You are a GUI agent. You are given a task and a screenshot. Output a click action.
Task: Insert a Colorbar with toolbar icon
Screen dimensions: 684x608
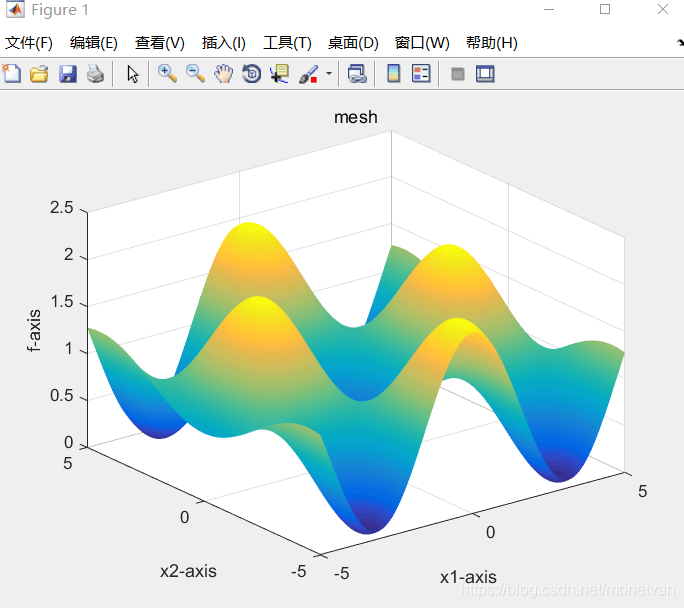tap(393, 74)
